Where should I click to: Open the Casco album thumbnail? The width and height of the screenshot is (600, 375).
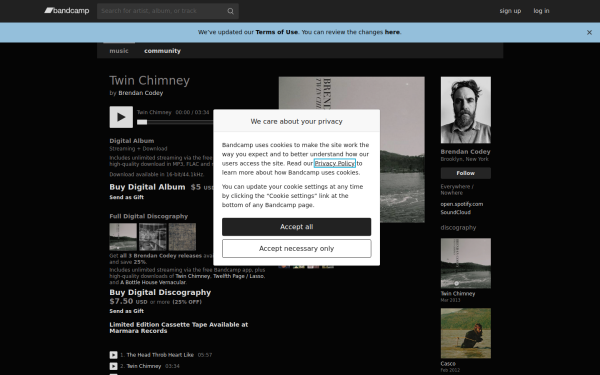pyautogui.click(x=466, y=333)
